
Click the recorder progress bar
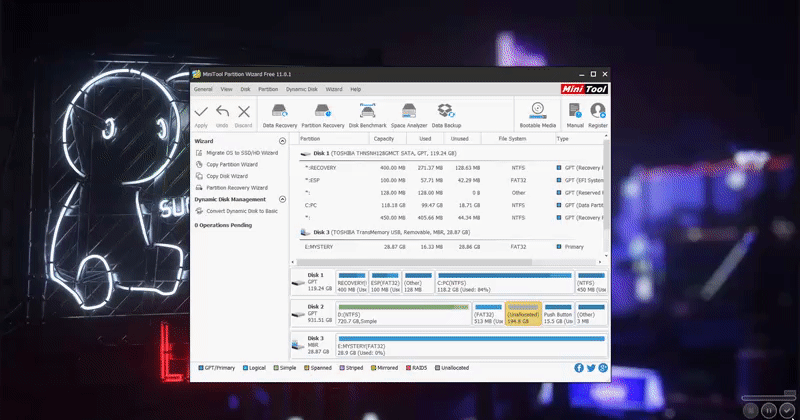click(768, 397)
